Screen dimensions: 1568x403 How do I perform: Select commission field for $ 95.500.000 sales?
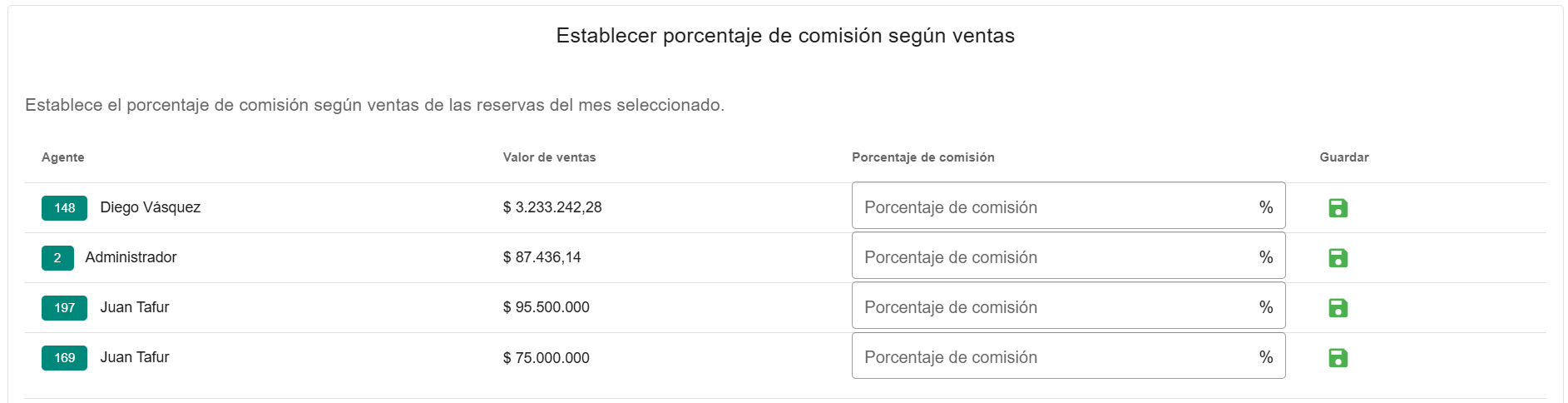point(1052,306)
